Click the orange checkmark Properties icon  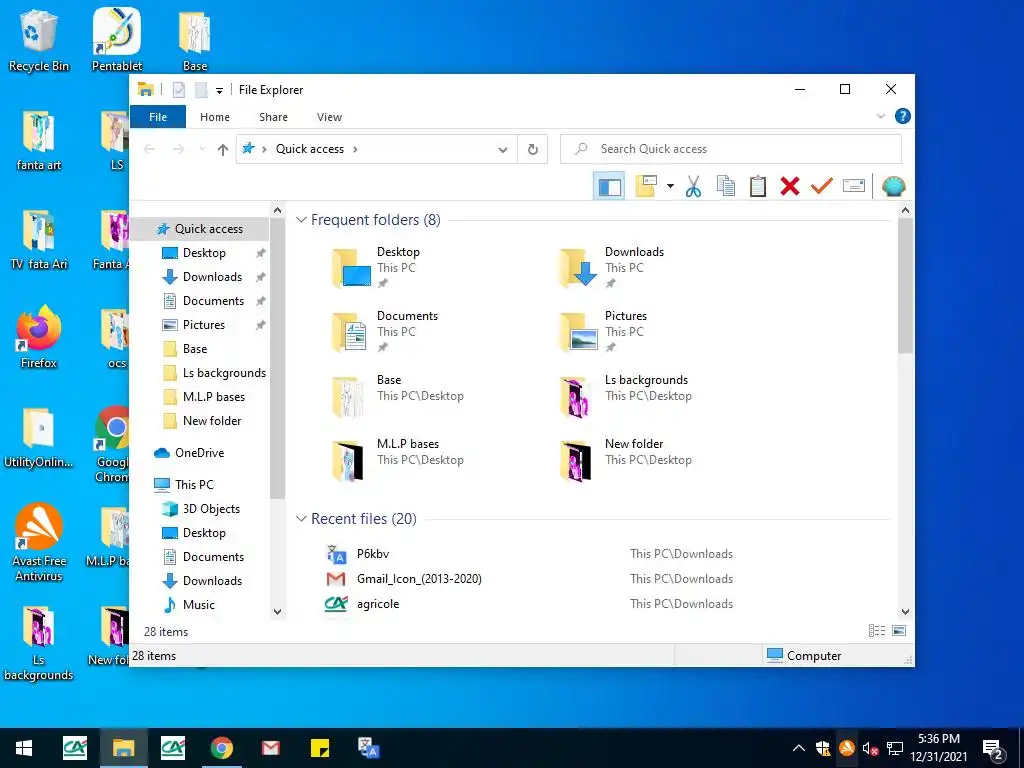pos(822,186)
